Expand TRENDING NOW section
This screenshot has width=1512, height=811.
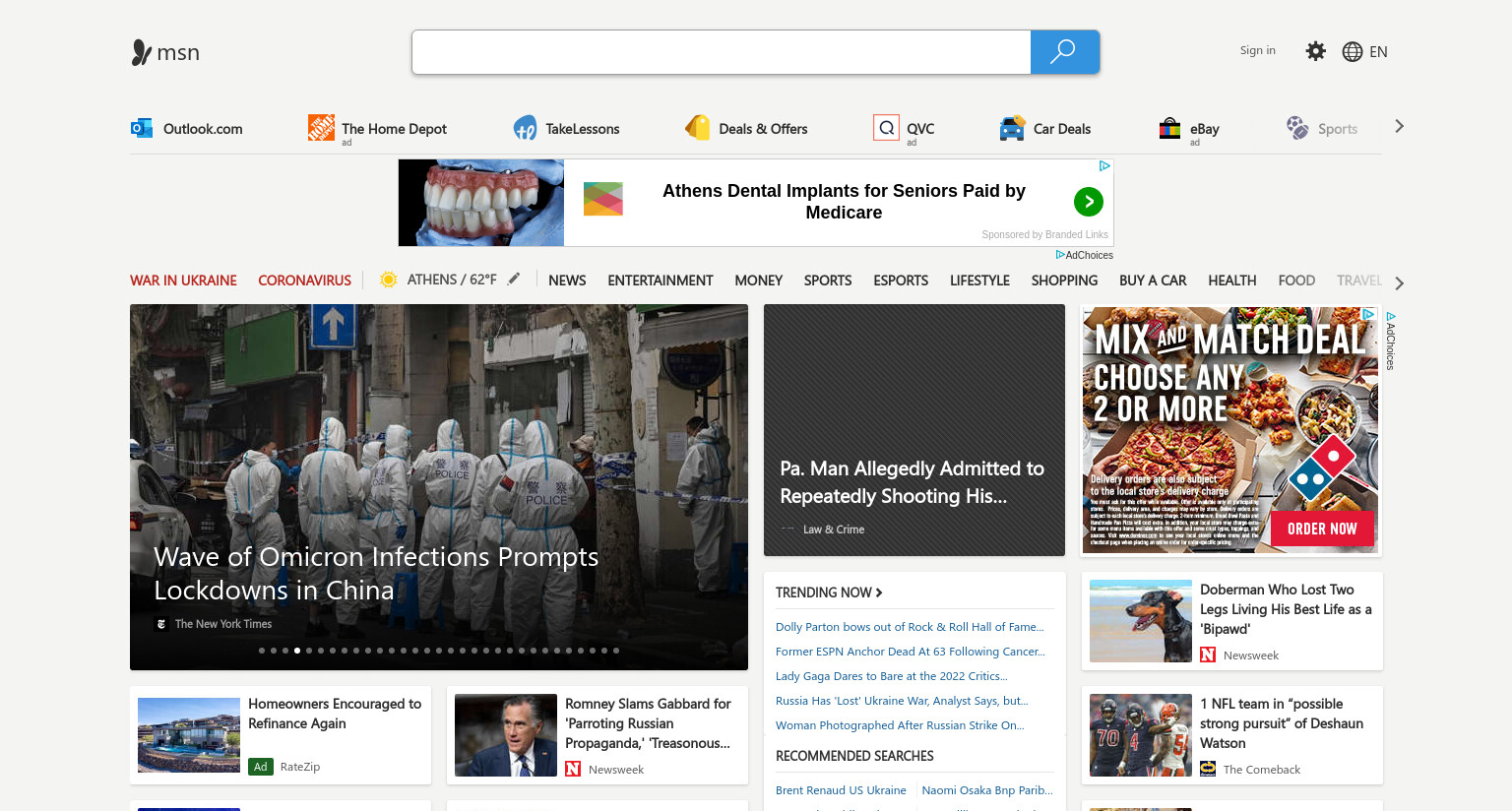pos(829,593)
